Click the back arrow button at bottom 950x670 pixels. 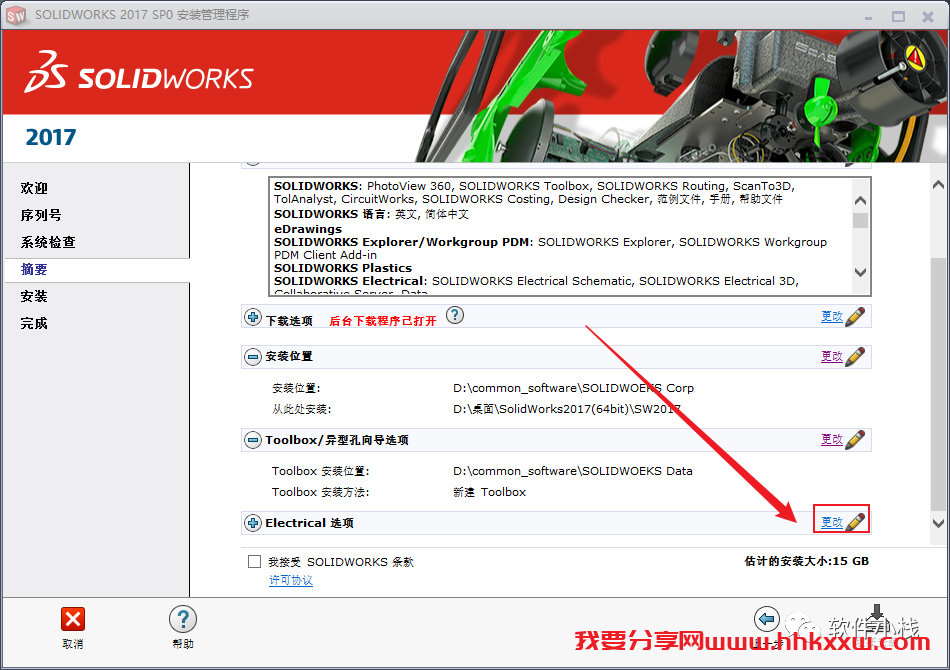(x=766, y=619)
